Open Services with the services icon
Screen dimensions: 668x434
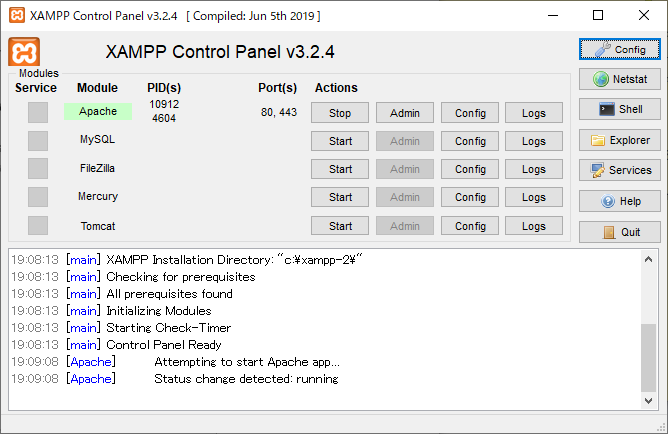(x=619, y=171)
